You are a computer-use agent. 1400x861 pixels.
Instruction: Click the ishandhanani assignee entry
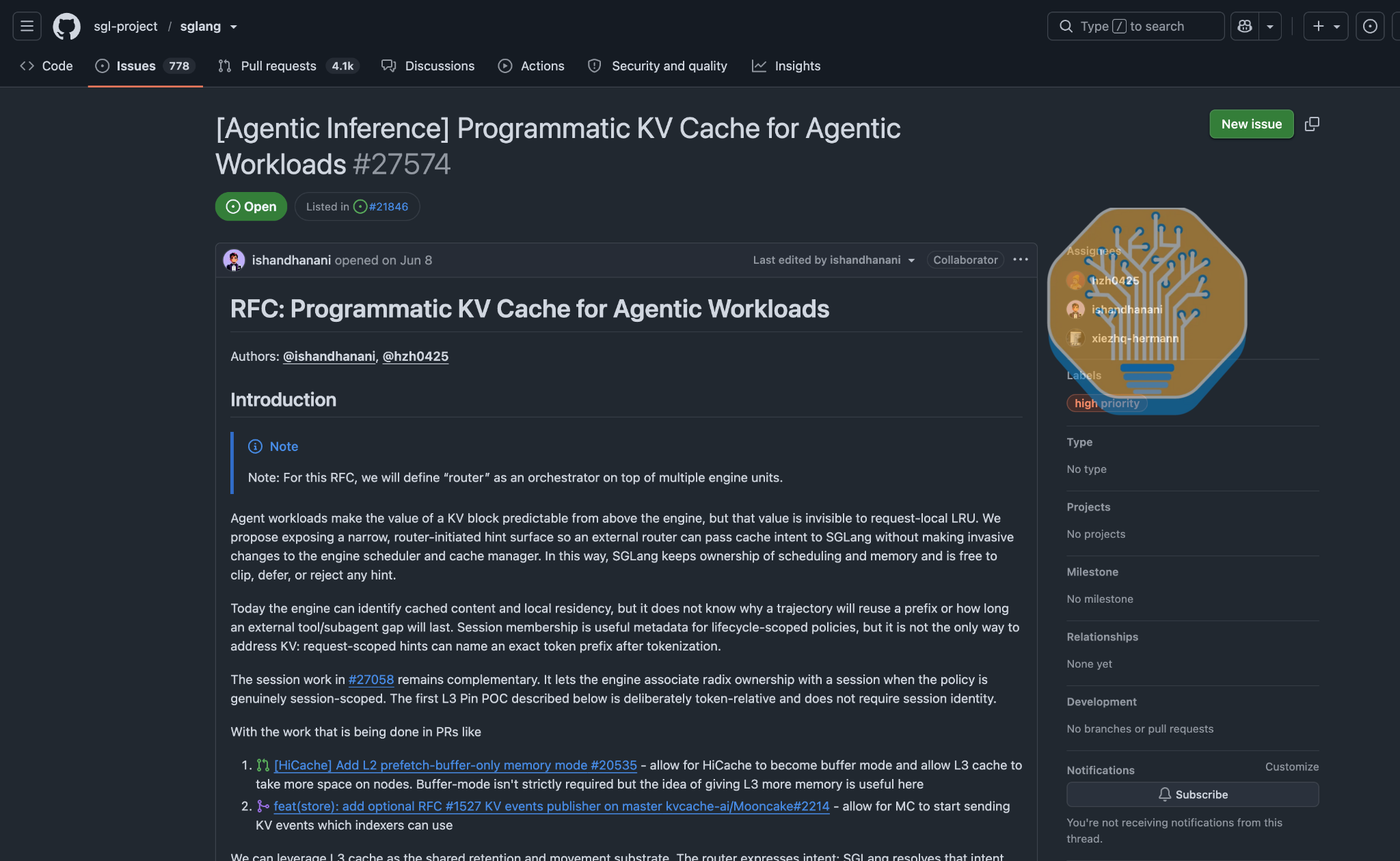[1127, 310]
